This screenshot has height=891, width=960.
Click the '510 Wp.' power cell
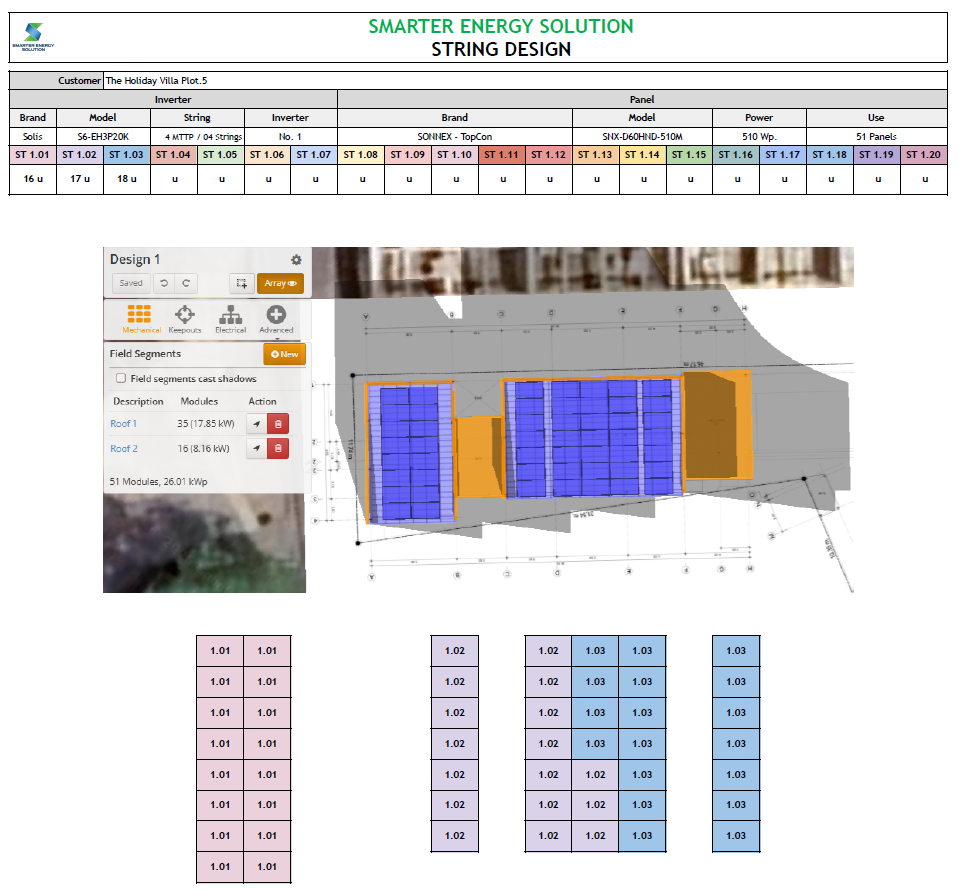click(x=759, y=137)
